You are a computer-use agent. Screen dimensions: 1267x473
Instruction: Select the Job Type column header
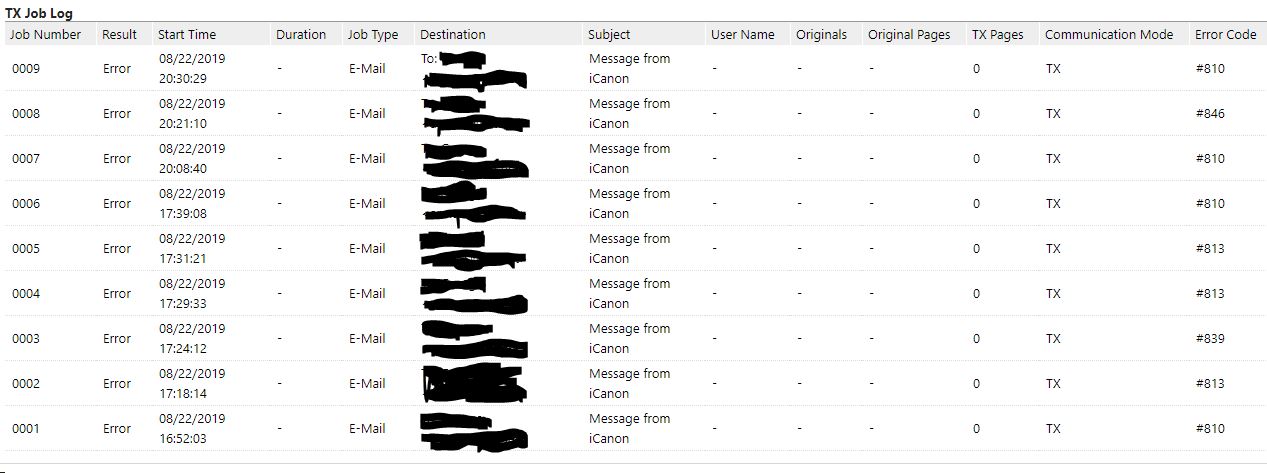[x=372, y=34]
